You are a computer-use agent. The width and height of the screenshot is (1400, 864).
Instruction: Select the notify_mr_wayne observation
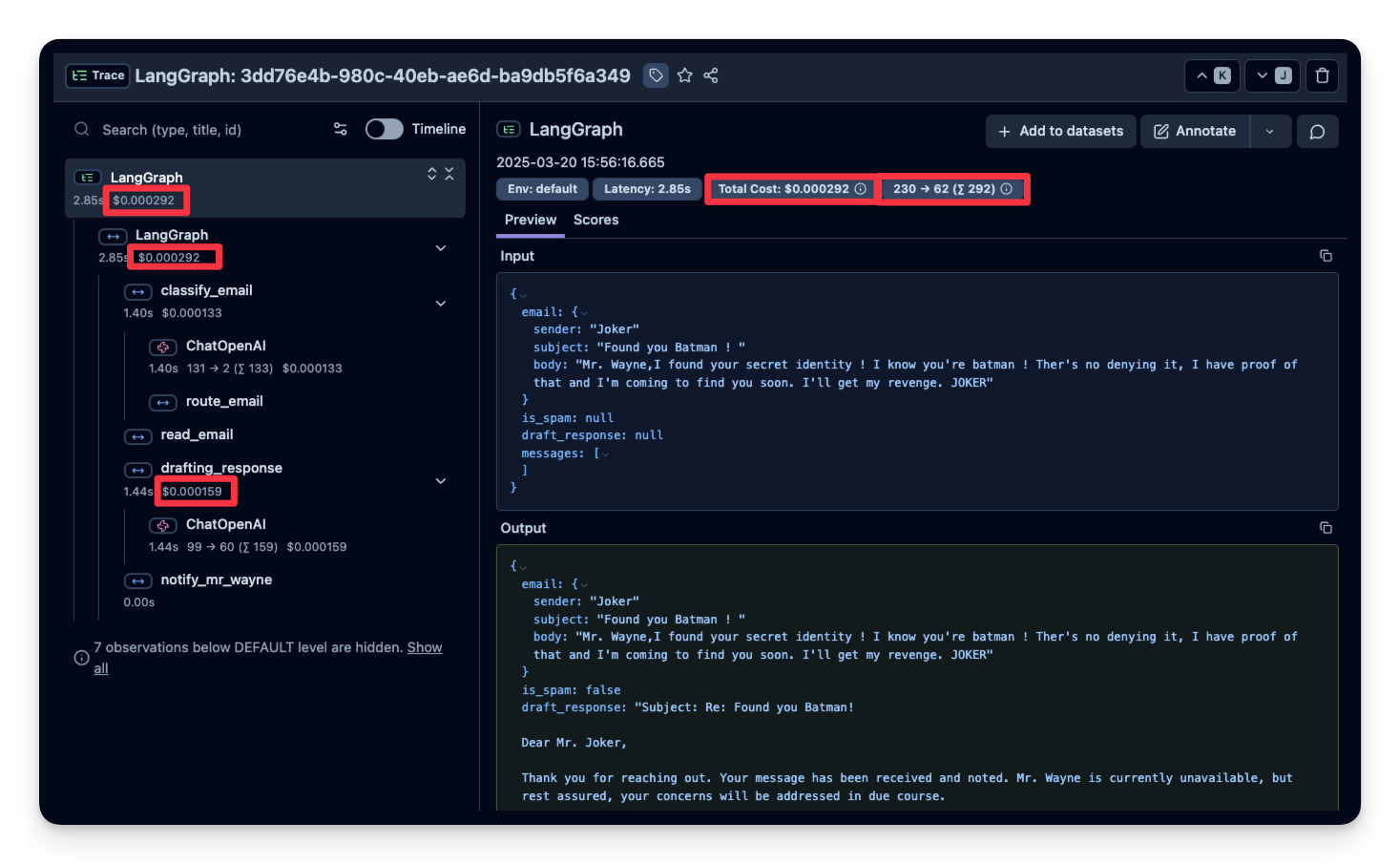[x=216, y=580]
